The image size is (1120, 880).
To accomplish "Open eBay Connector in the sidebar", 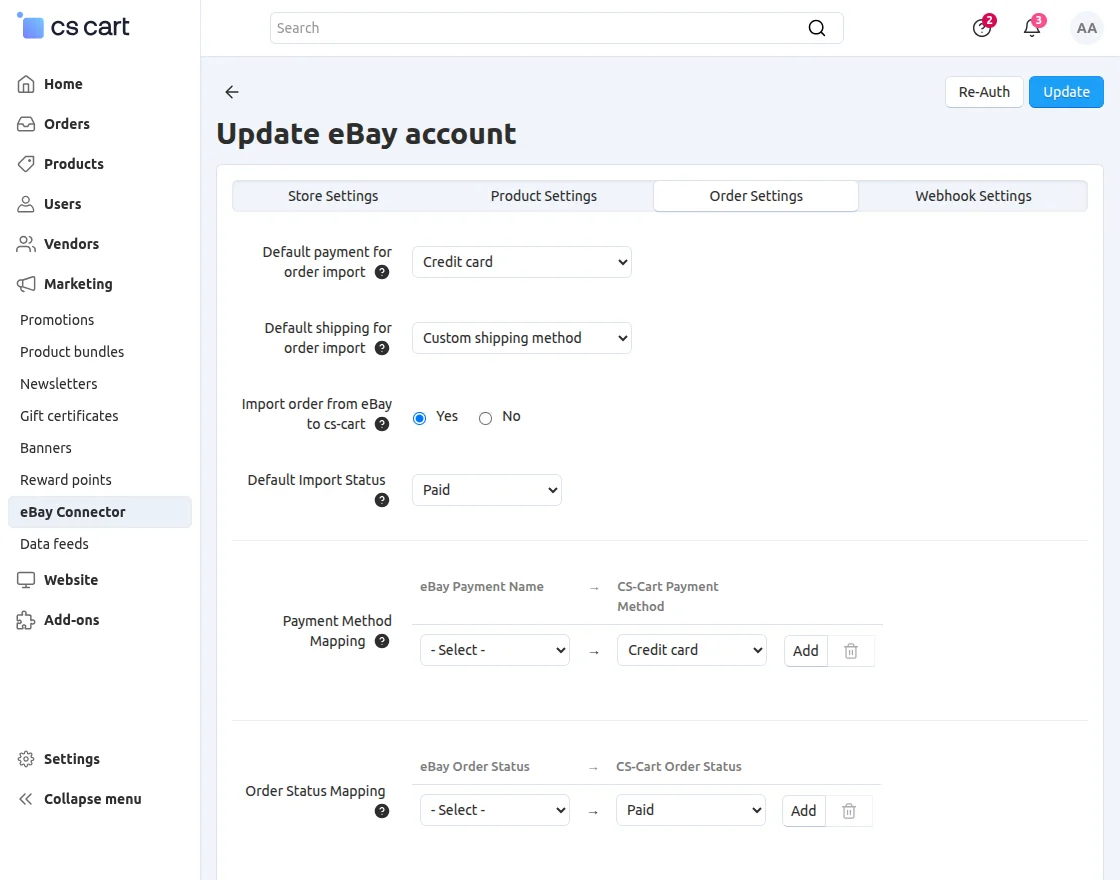I will point(100,512).
